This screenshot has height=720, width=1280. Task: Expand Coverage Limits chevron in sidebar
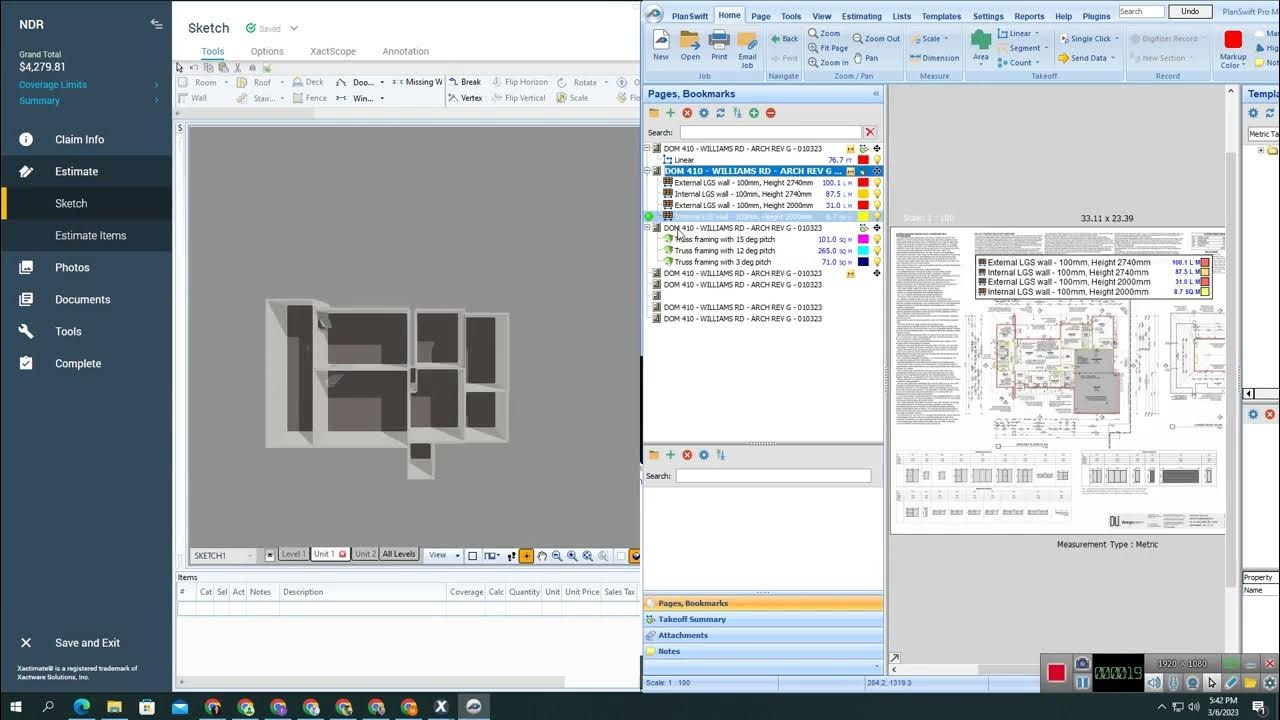157,85
